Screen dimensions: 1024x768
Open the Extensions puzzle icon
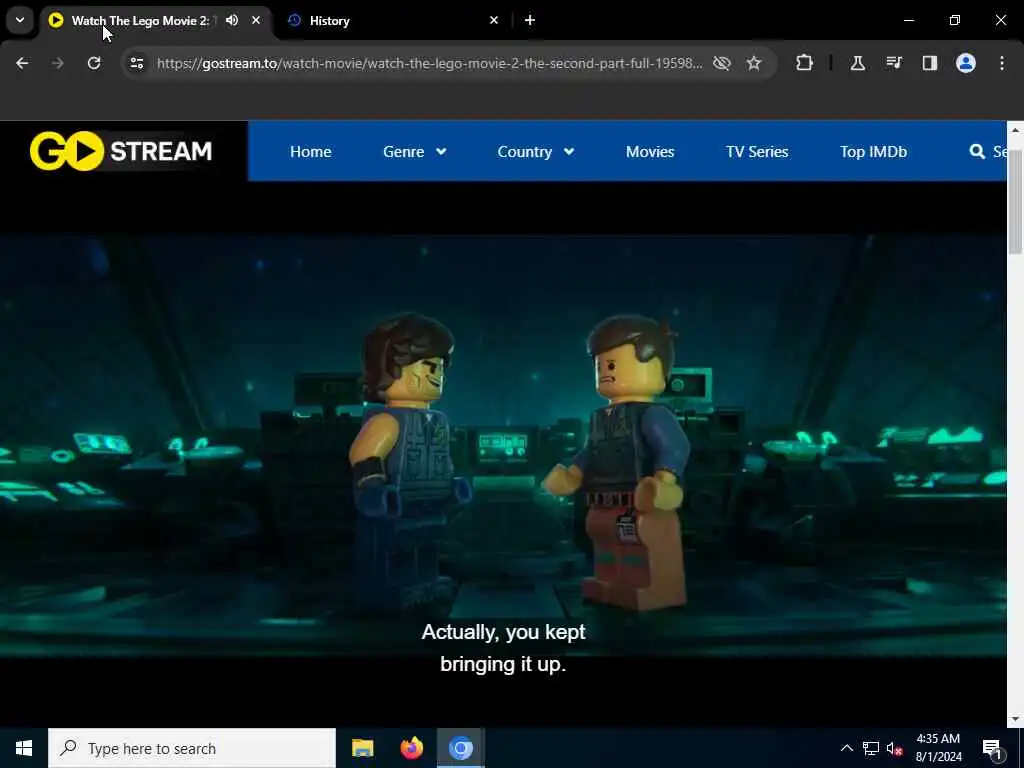click(805, 63)
